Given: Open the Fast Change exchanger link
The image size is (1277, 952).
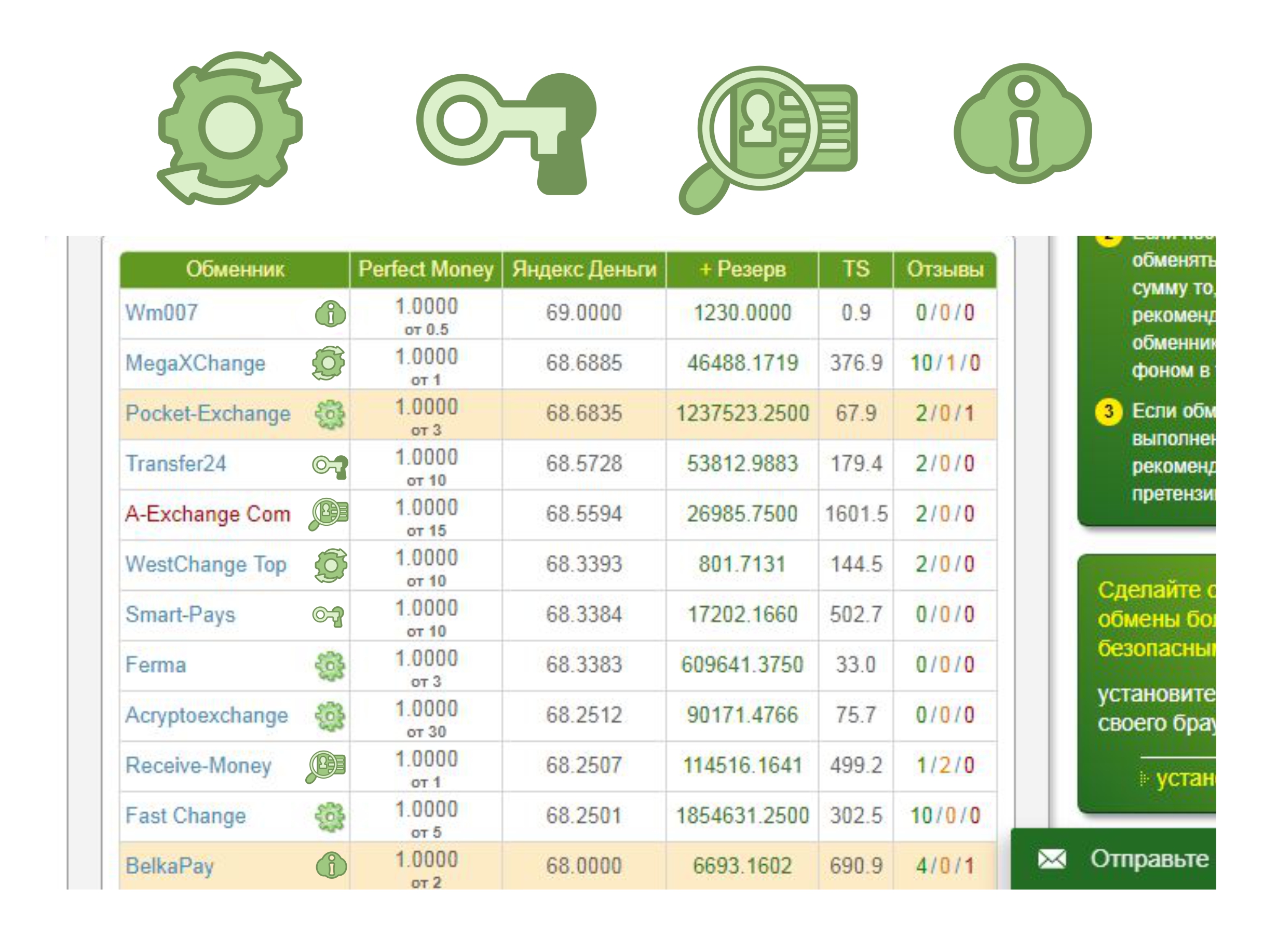Looking at the screenshot, I should click(x=185, y=816).
